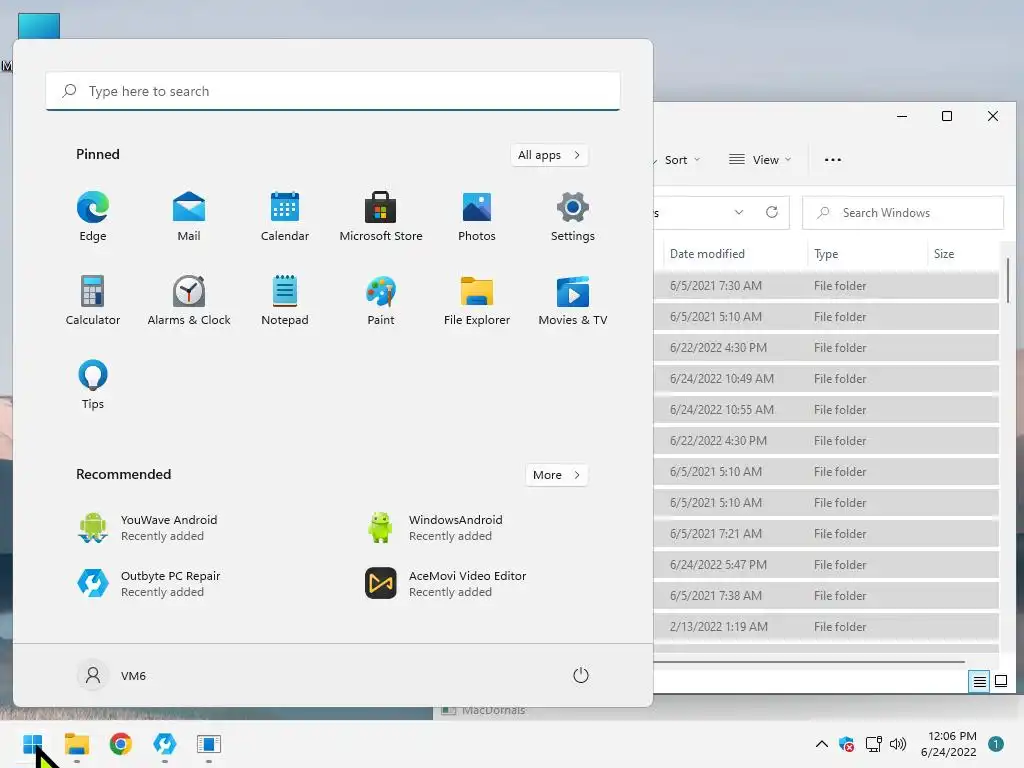Image resolution: width=1024 pixels, height=768 pixels.
Task: Click File Explorer horizontal scrollbar
Action: point(809,662)
